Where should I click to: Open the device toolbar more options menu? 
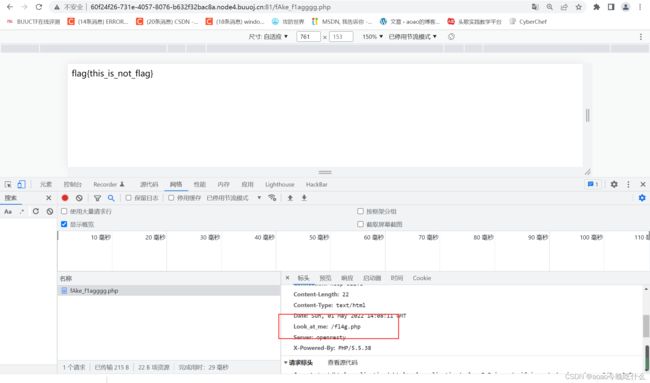640,36
